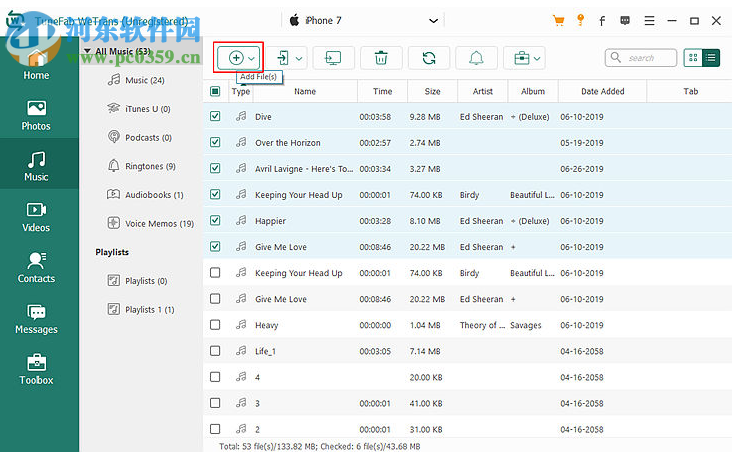Expand the toolbox toolbar dropdown arrow
The height and width of the screenshot is (458, 733).
[x=537, y=58]
